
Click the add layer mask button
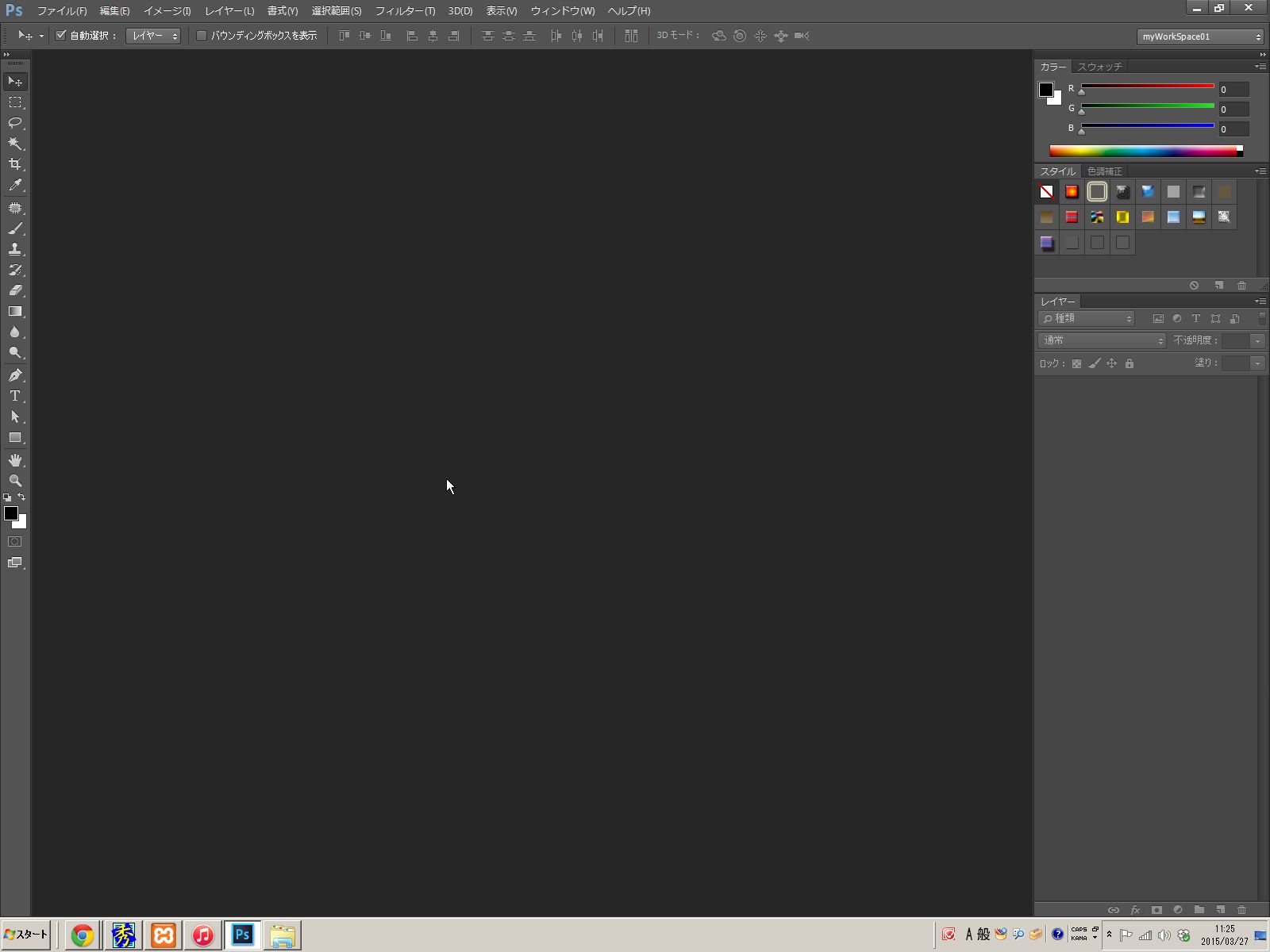click(1156, 910)
